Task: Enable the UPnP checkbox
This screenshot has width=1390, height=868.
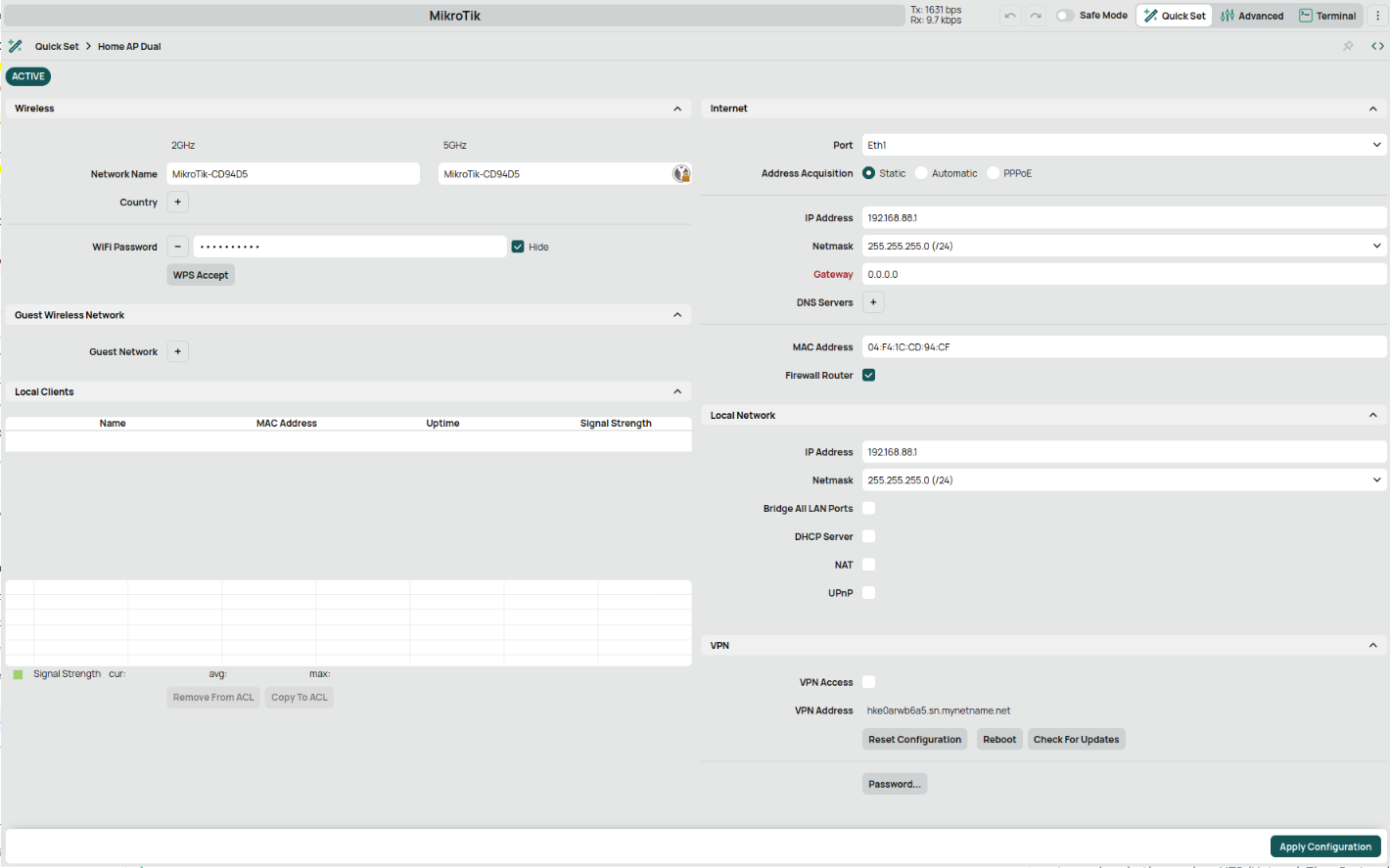Action: (x=868, y=593)
